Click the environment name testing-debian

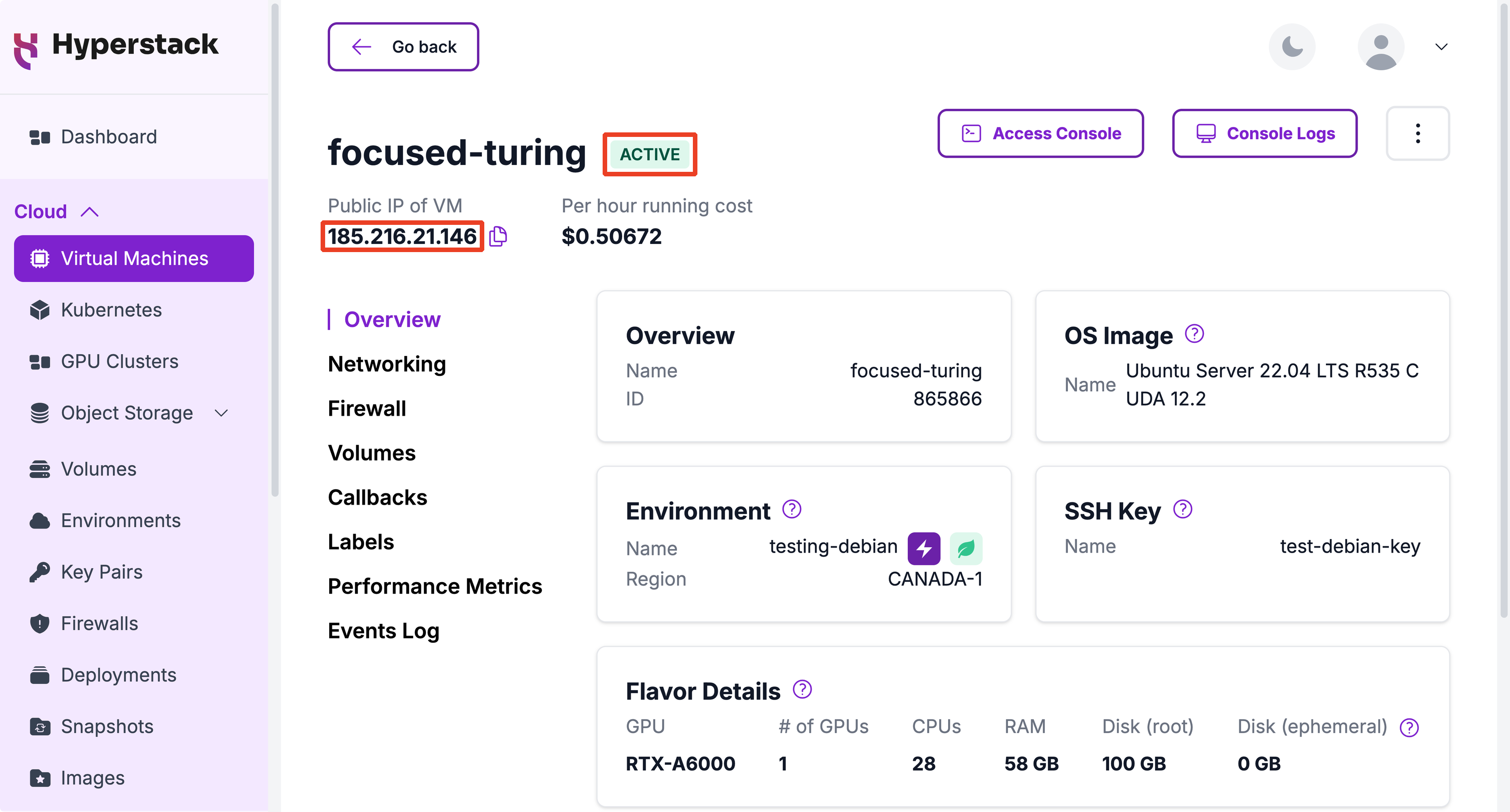pyautogui.click(x=833, y=547)
